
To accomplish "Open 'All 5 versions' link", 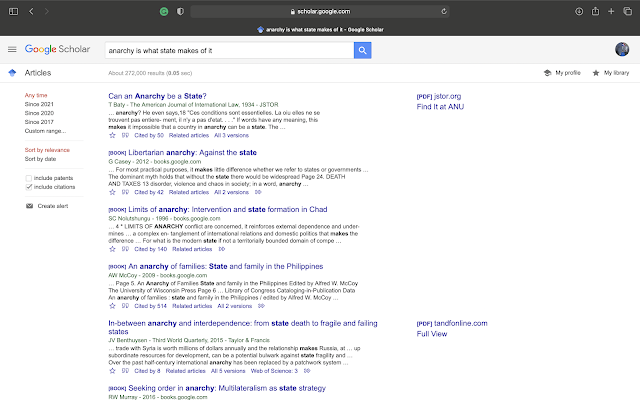I will tap(228, 371).
